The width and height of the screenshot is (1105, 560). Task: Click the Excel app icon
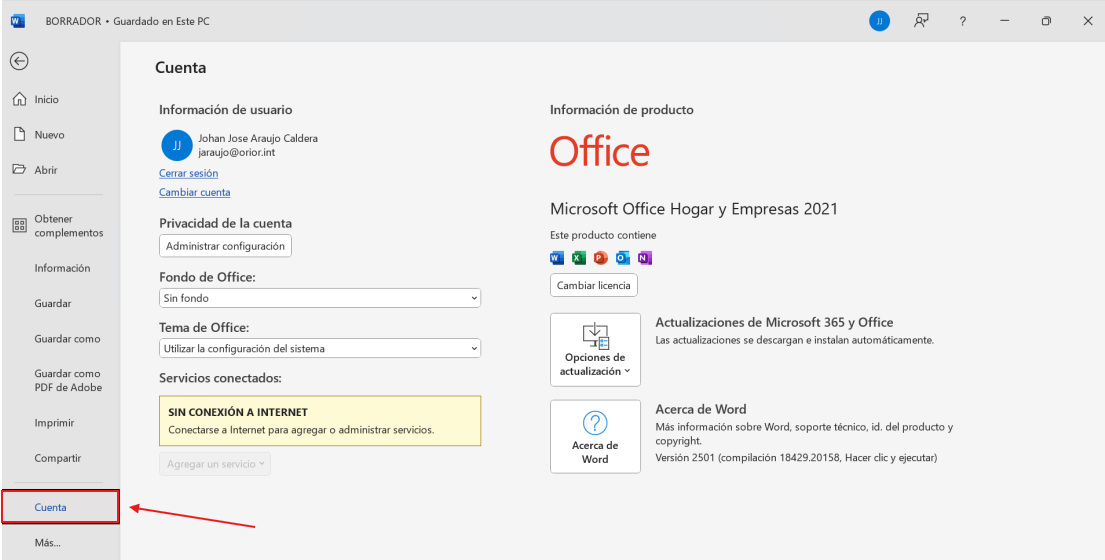tap(579, 258)
